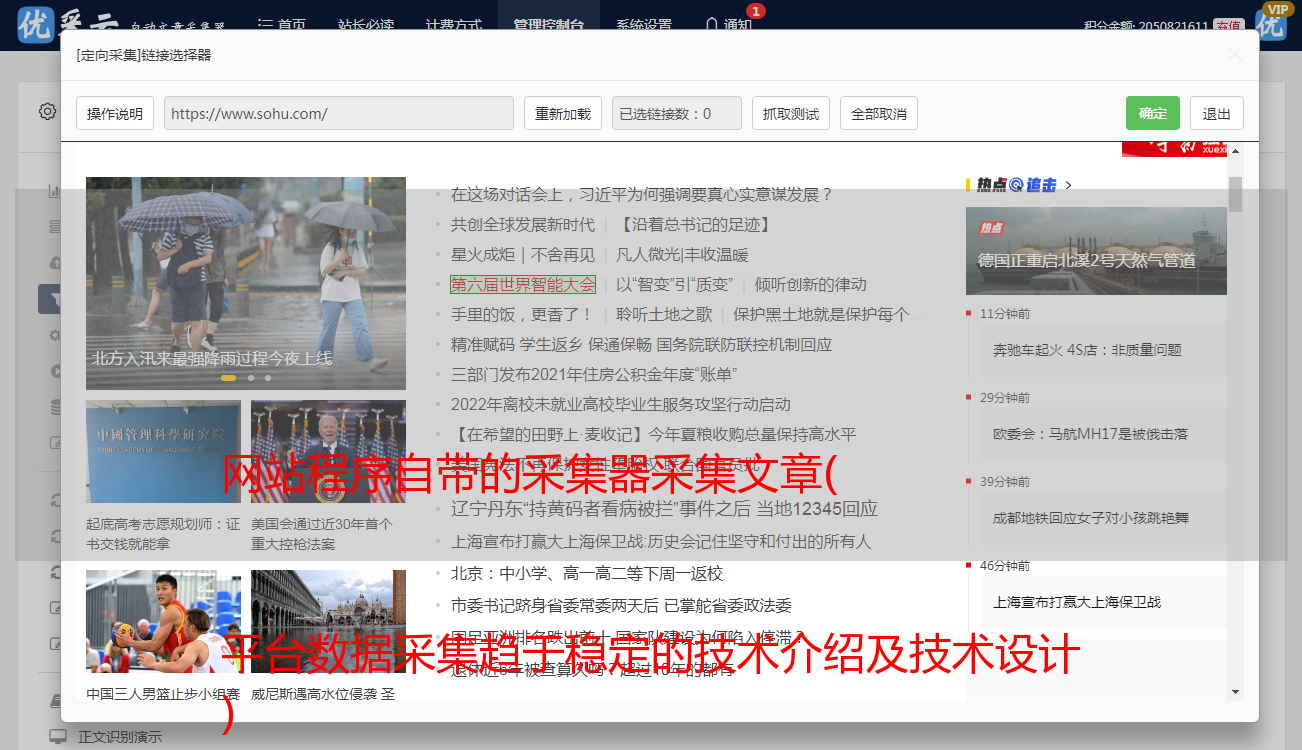Open 计费方式 in top navigation
Image resolution: width=1302 pixels, height=750 pixels.
[x=453, y=25]
